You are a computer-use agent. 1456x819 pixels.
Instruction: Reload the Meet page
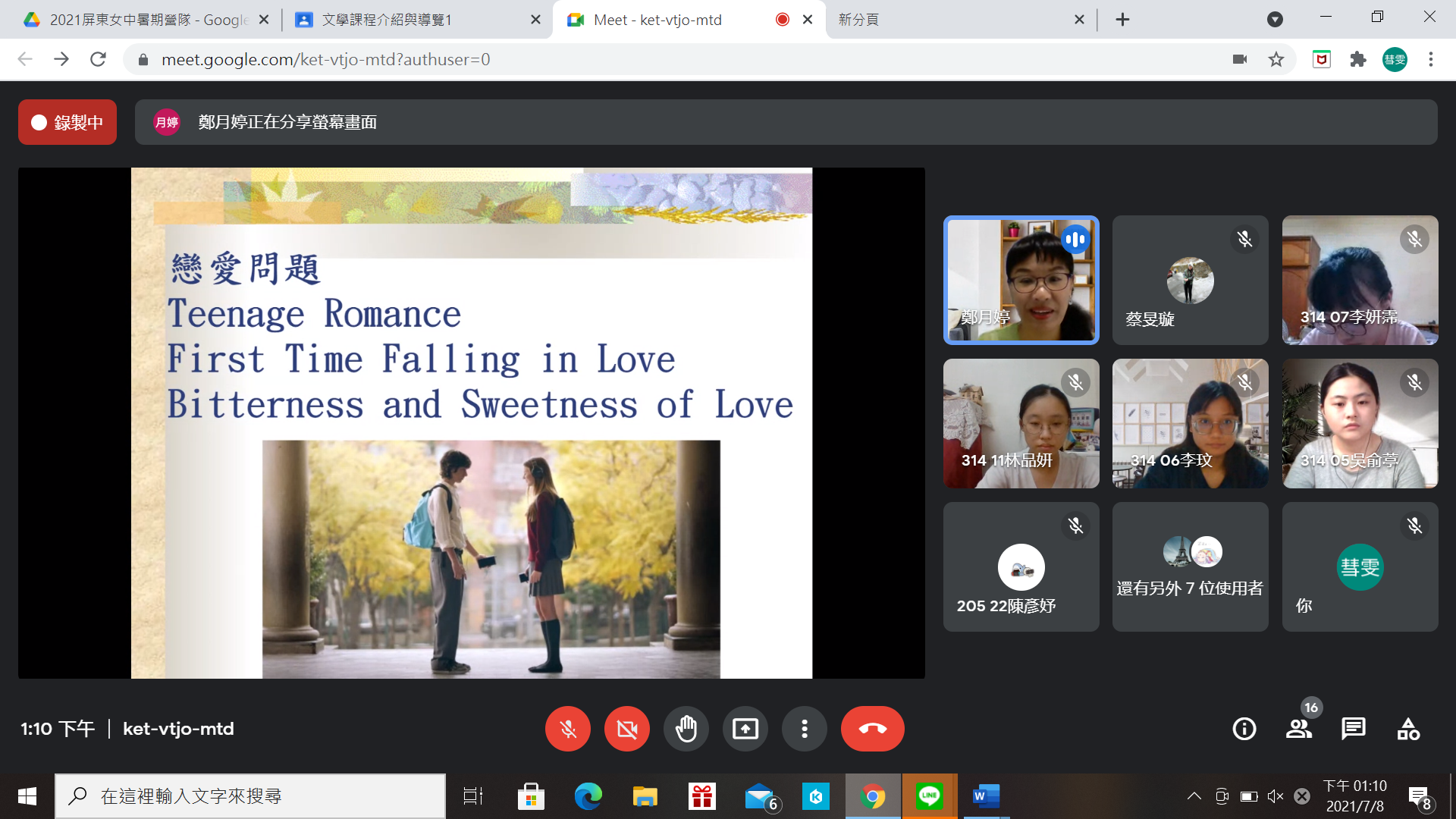tap(98, 59)
